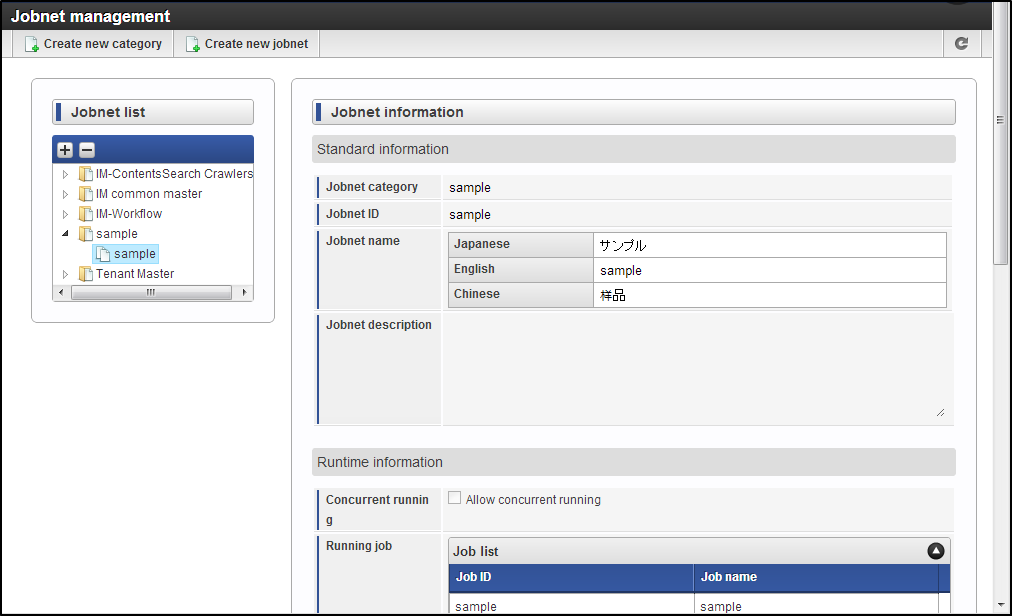Select Tenant Master in jobnet list
1012x616 pixels.
pyautogui.click(x=135, y=274)
